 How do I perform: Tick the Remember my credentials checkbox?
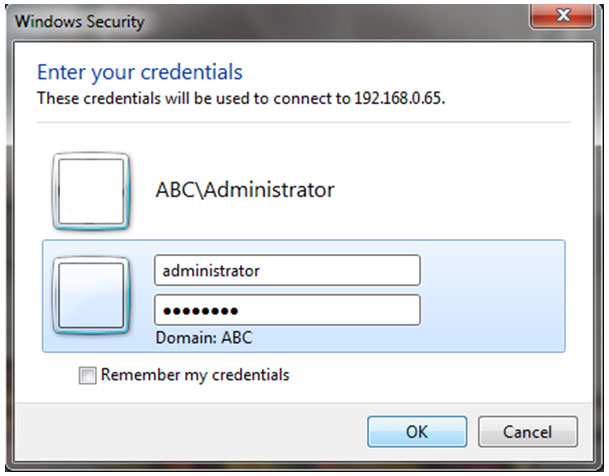point(87,375)
